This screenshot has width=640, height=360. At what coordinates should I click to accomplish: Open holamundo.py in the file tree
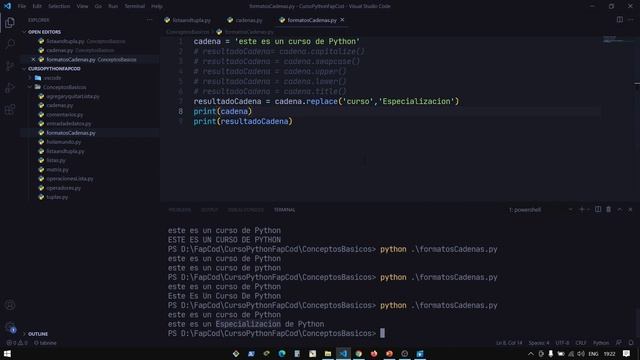(63, 142)
